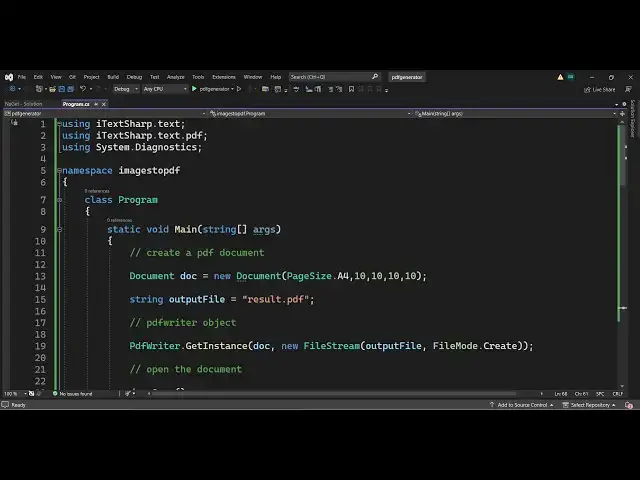Click the bookmark toggle icon in toolbar
640x480 pixels.
point(351,89)
